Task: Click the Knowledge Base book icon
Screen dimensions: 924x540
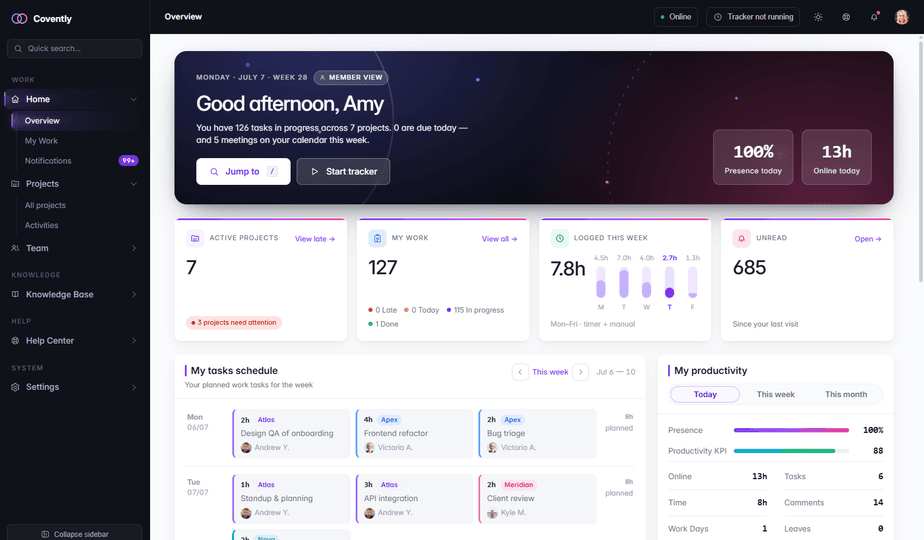Action: [x=15, y=294]
